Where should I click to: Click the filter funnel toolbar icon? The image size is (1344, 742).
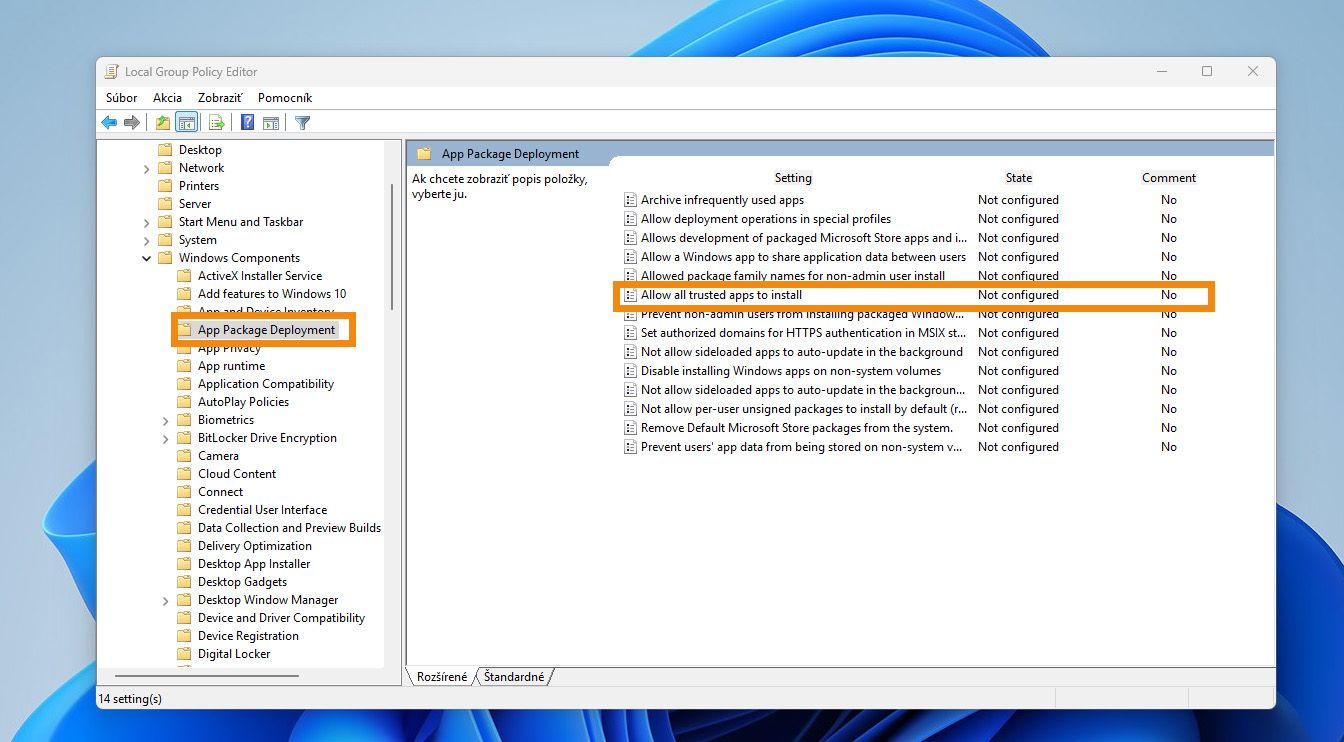click(302, 123)
